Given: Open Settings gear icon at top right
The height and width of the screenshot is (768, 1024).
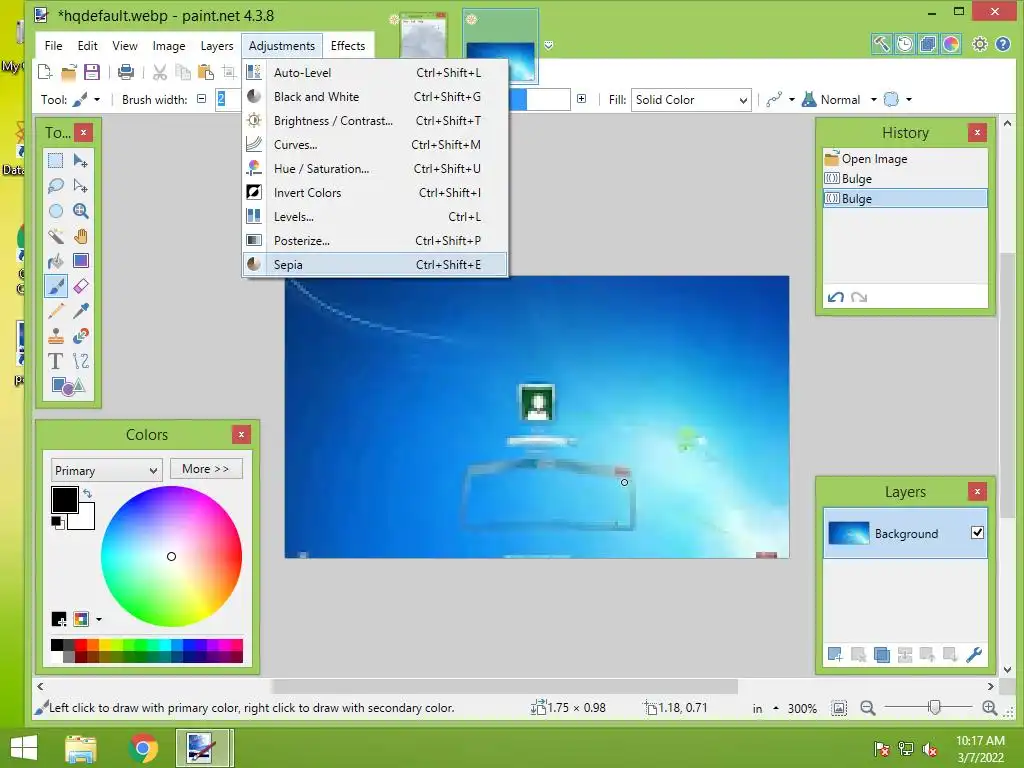Looking at the screenshot, I should [x=980, y=44].
